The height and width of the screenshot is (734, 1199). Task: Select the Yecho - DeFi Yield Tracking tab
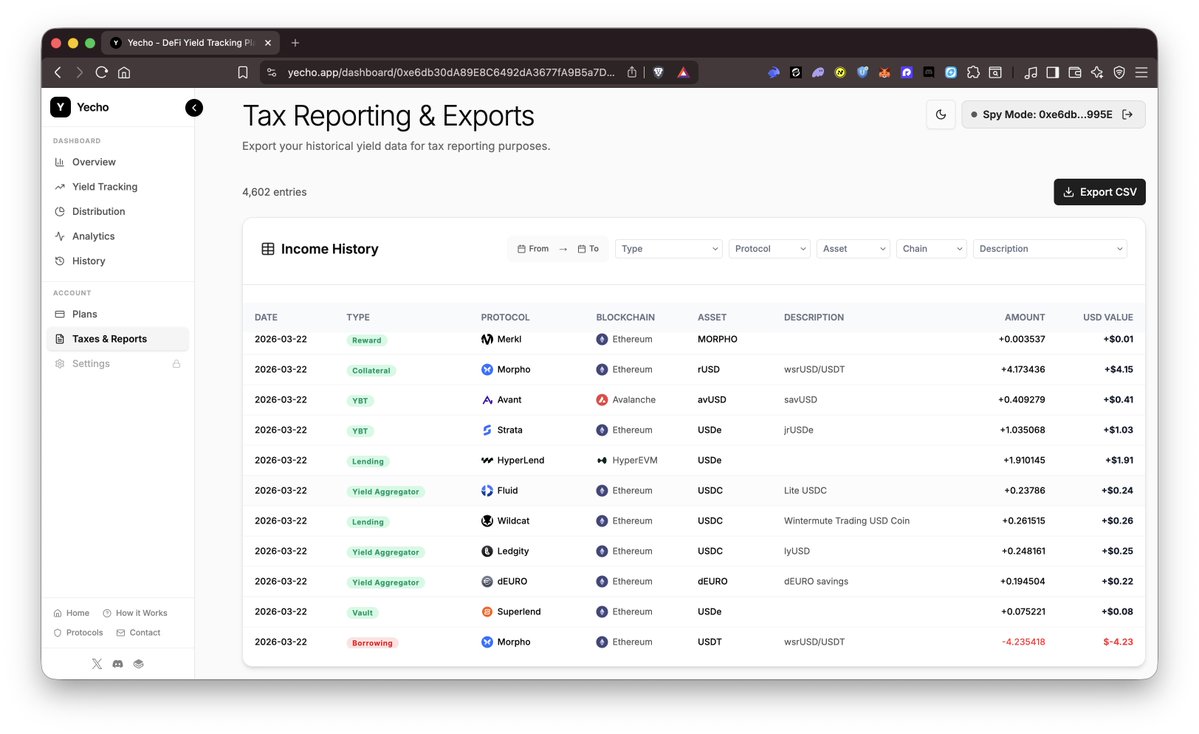click(x=191, y=43)
